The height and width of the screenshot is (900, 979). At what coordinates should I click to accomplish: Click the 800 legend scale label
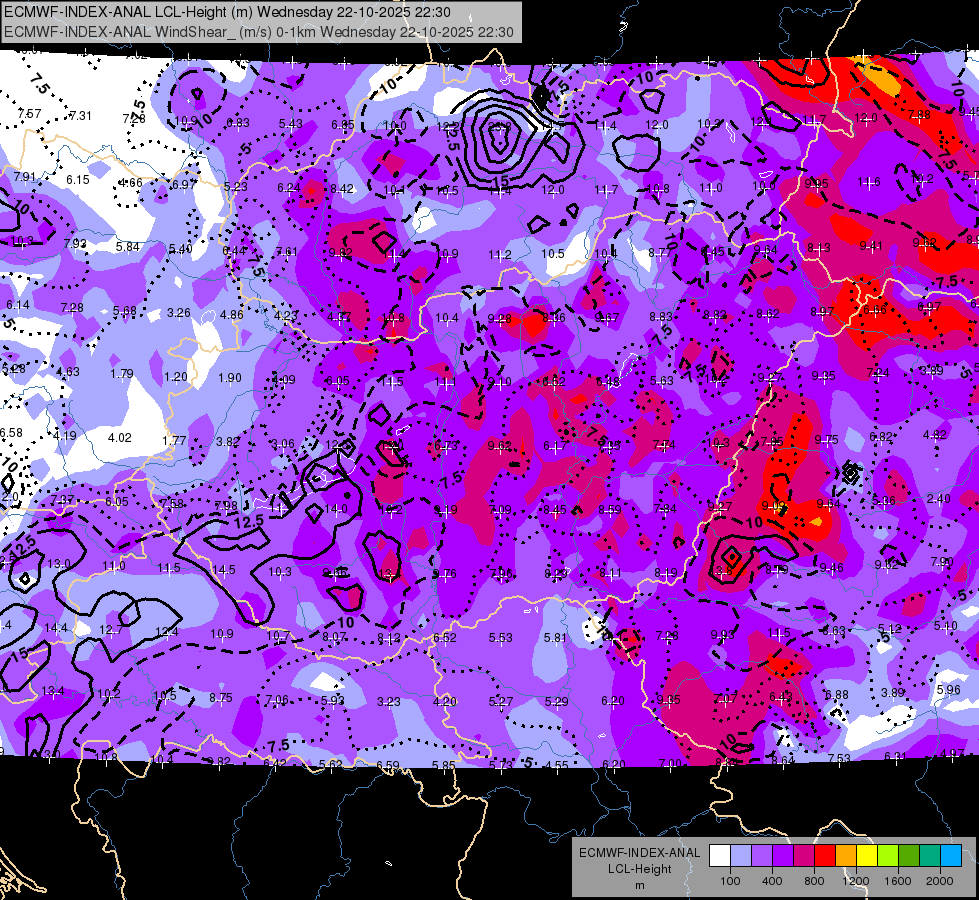814,881
